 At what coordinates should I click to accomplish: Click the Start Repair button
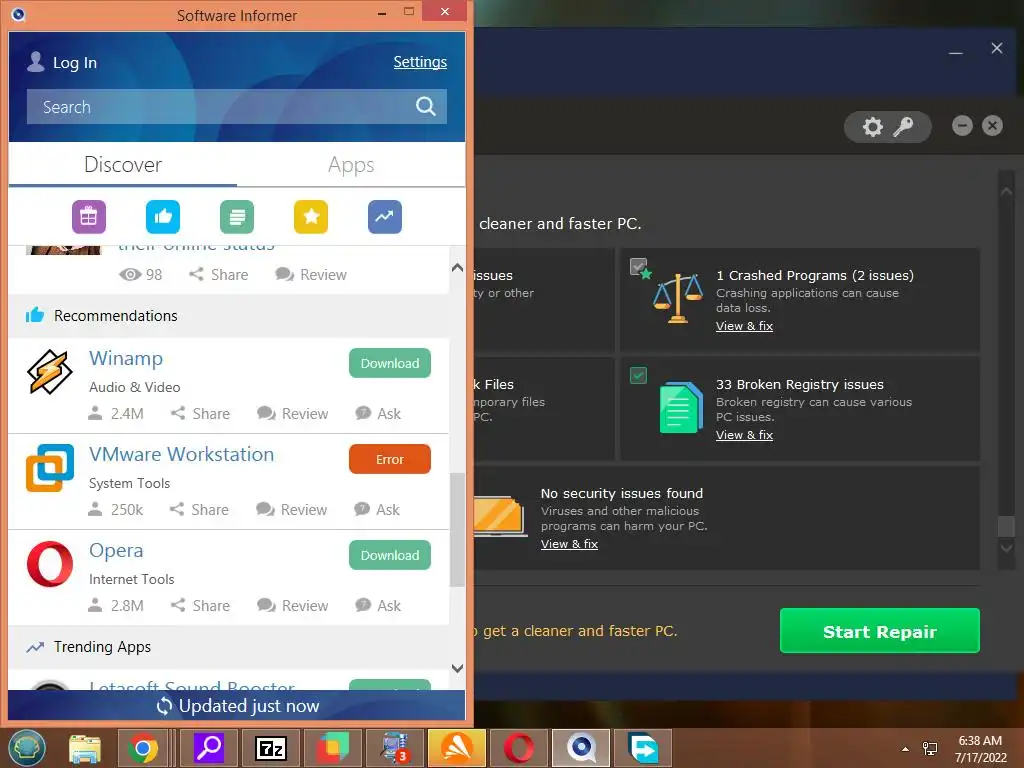coord(880,631)
